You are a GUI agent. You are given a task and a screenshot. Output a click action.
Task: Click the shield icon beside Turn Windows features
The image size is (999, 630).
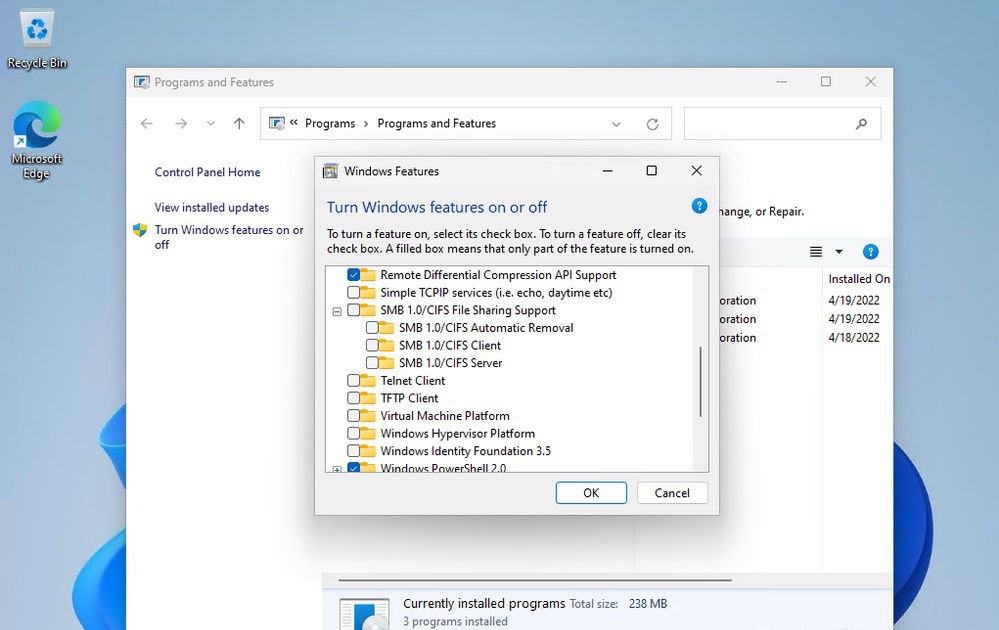click(140, 230)
